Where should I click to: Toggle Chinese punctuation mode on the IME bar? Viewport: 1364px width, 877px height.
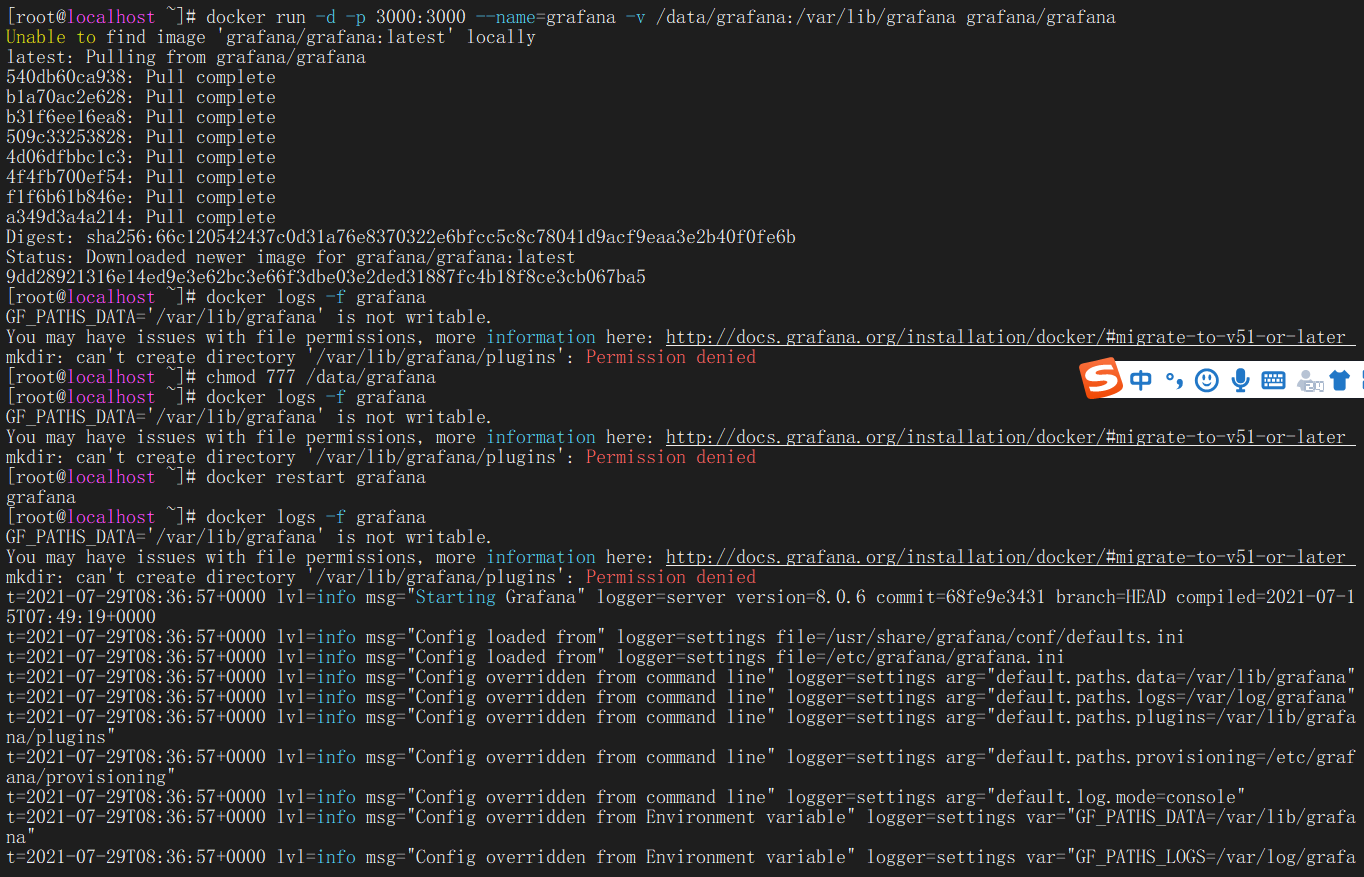click(1174, 380)
